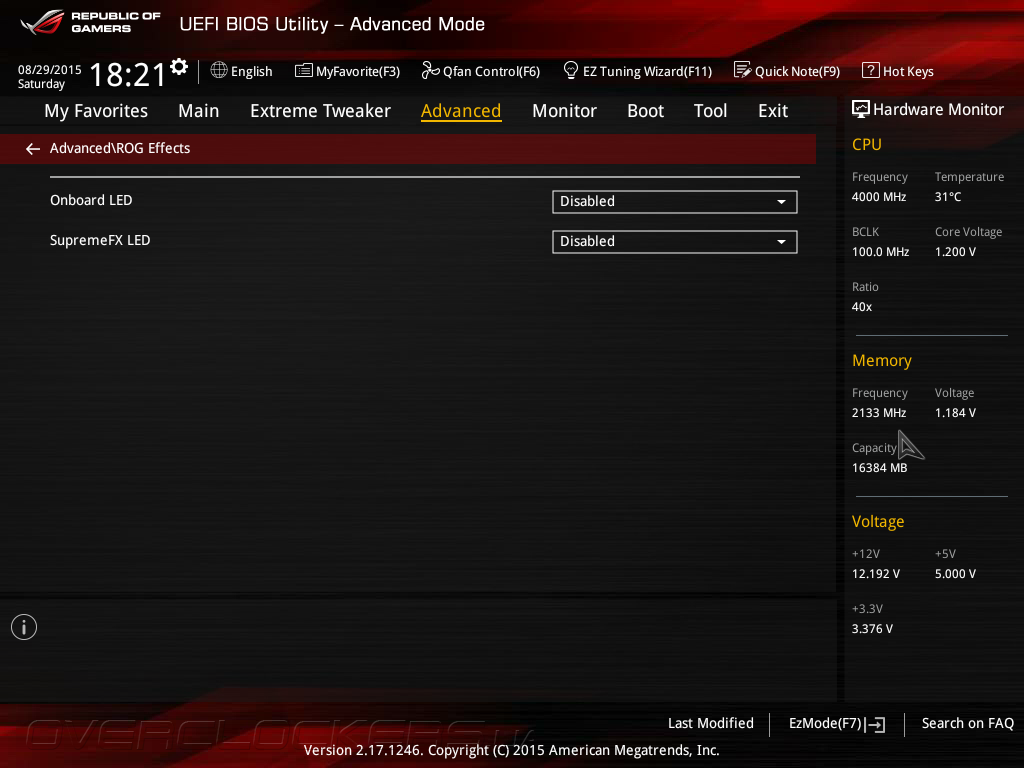The image size is (1024, 768).
Task: Click the Version 2.17.1246 copyright text
Action: tap(511, 750)
